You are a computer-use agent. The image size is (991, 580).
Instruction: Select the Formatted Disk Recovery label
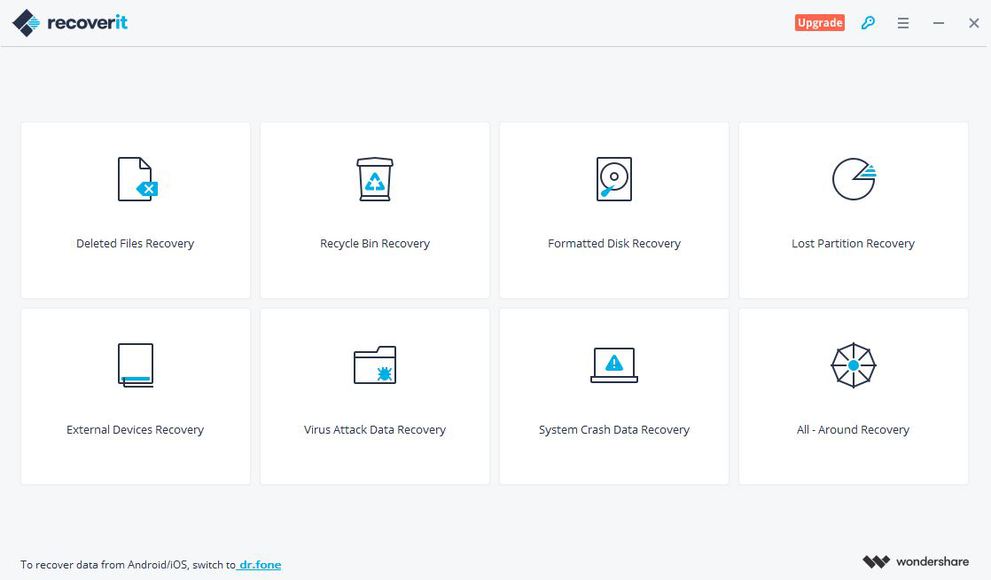tap(614, 243)
